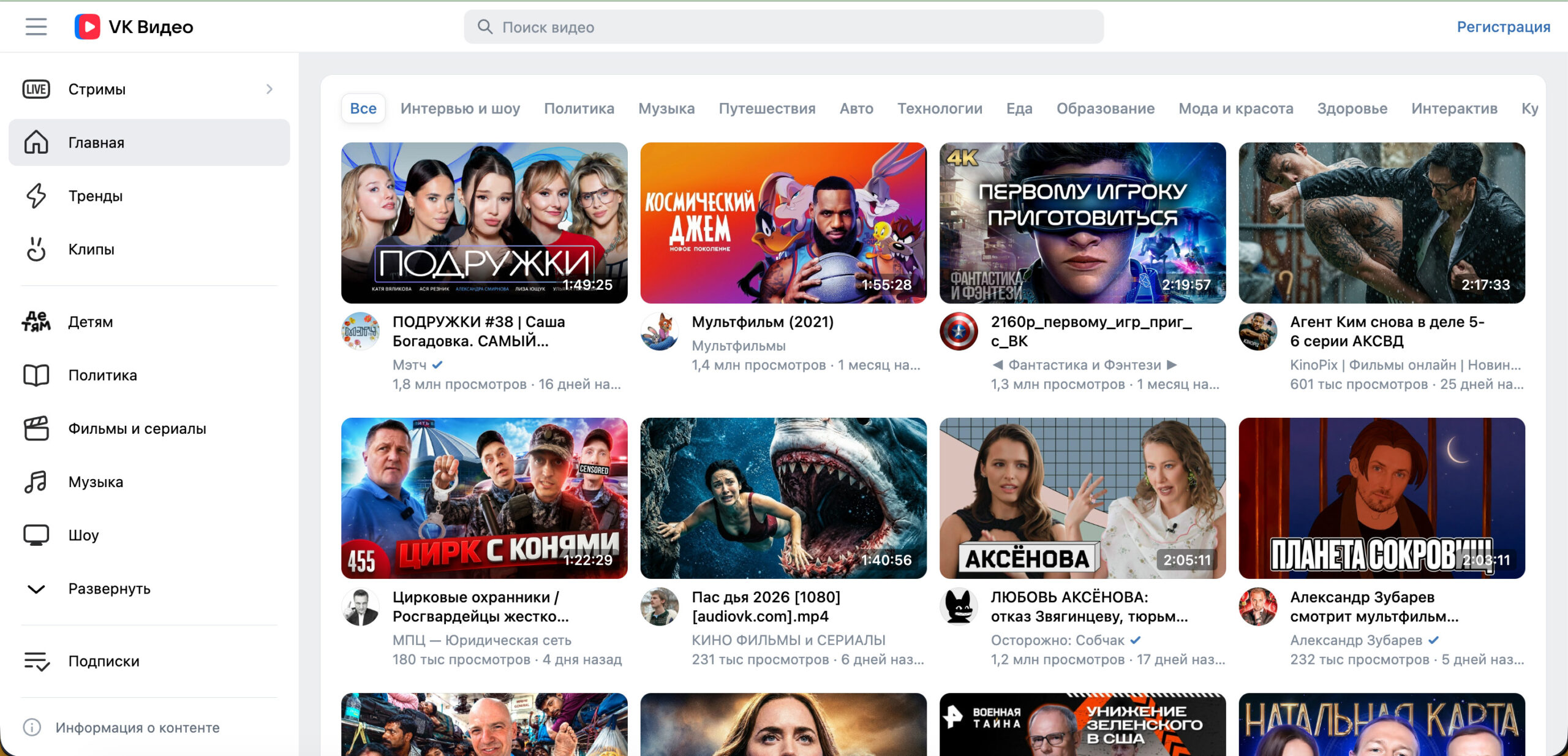Image resolution: width=1568 pixels, height=756 pixels.
Task: Open the Фантастика и Фэнтези channel avatar
Action: pos(959,331)
